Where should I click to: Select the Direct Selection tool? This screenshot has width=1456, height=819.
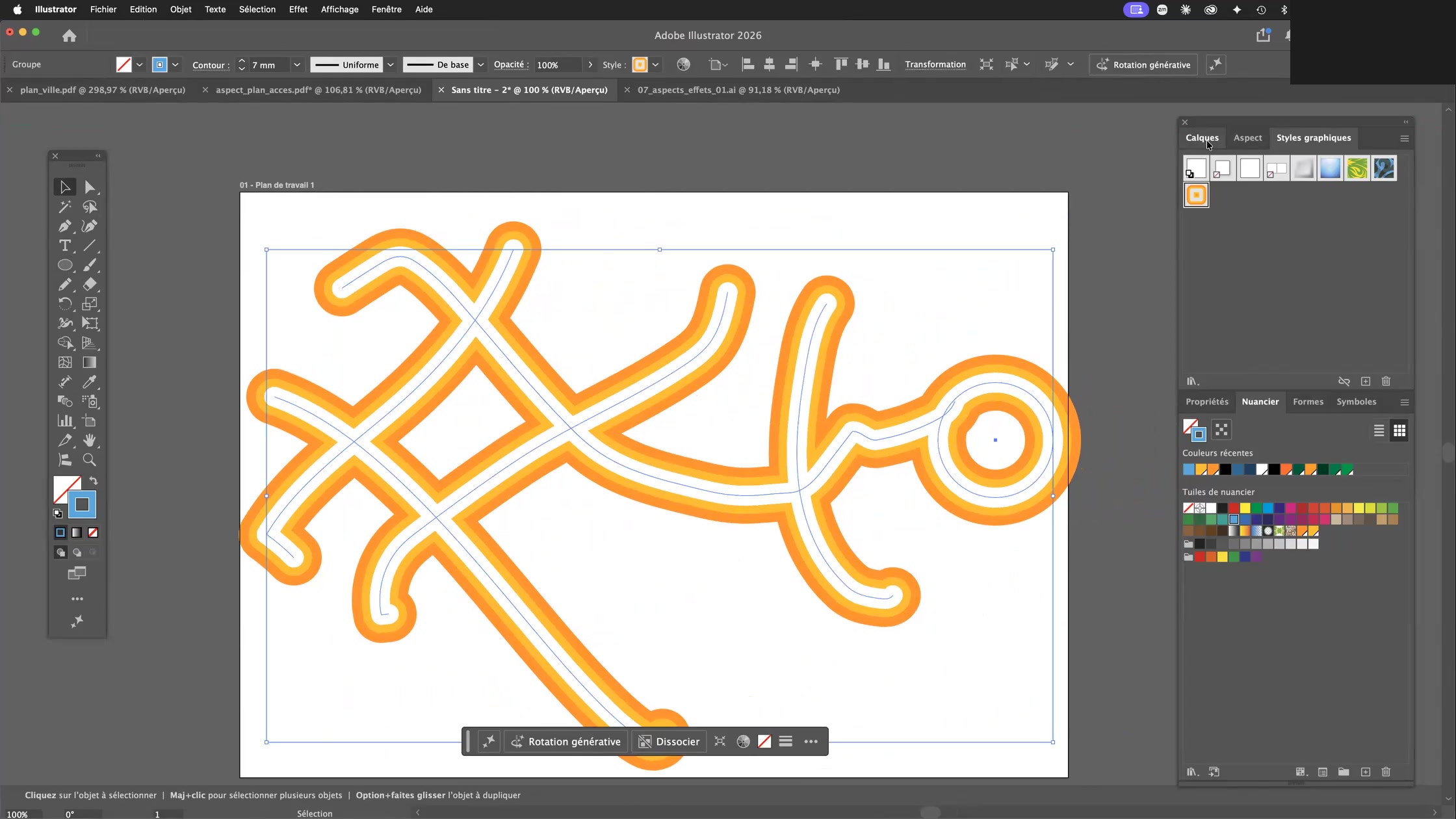coord(90,187)
